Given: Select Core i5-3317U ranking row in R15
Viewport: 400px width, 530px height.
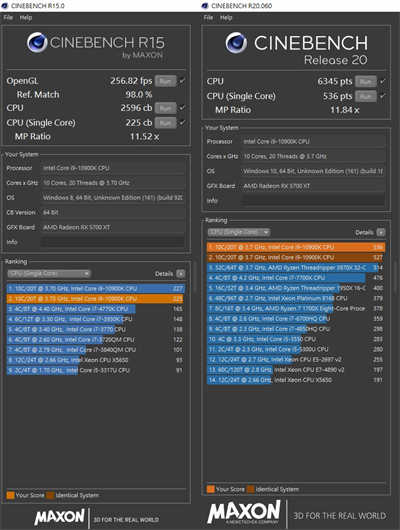Looking at the screenshot, I should (95, 370).
